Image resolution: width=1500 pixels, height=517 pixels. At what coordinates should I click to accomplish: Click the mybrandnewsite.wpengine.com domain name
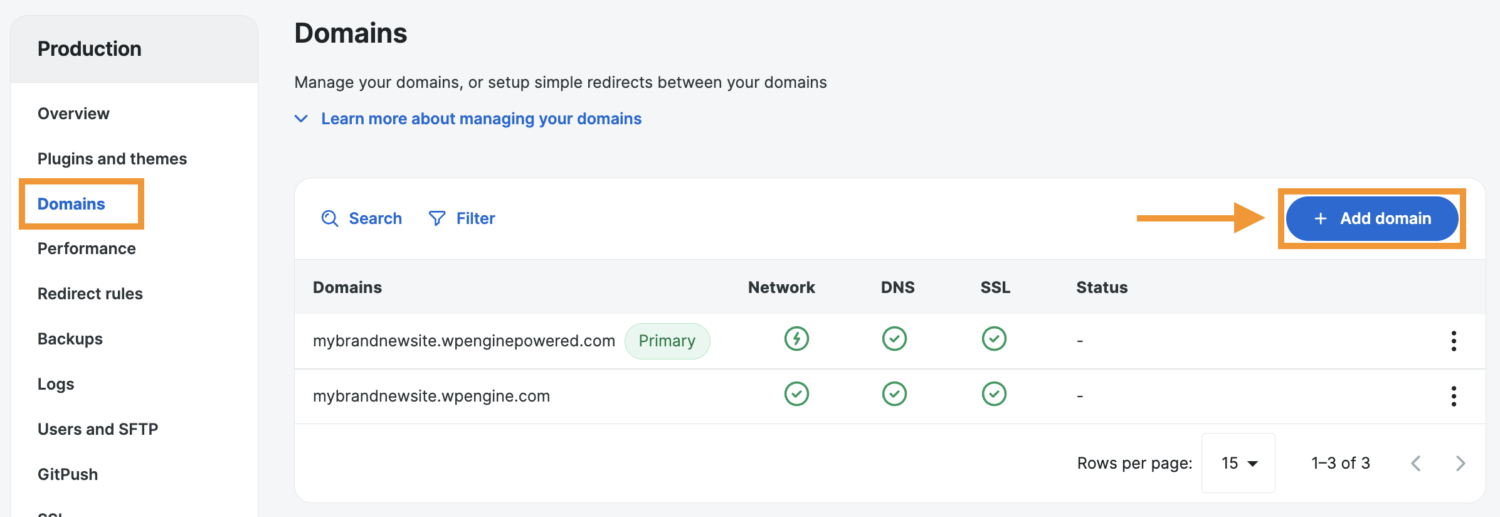[431, 396]
